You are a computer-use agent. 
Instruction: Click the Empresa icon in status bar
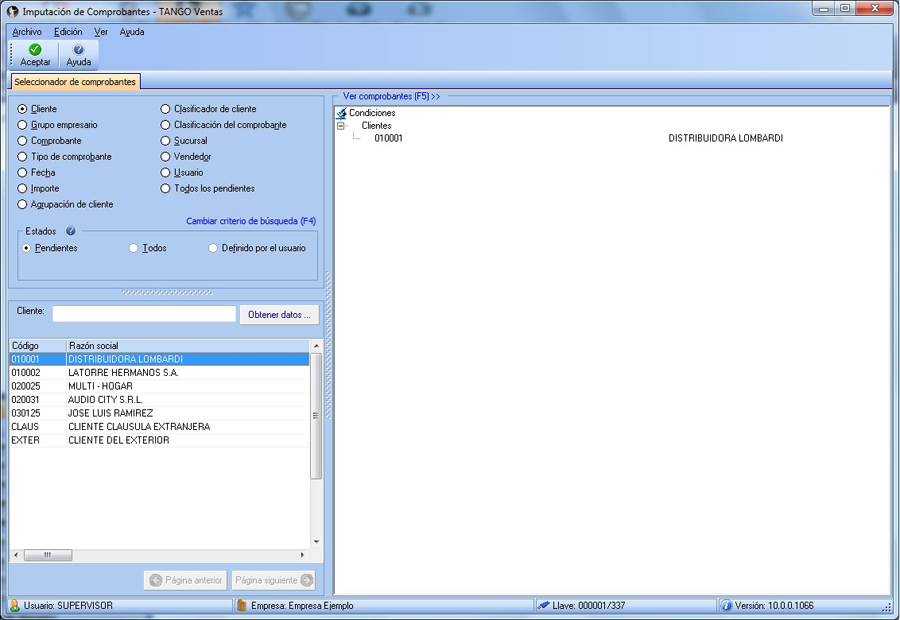click(242, 606)
